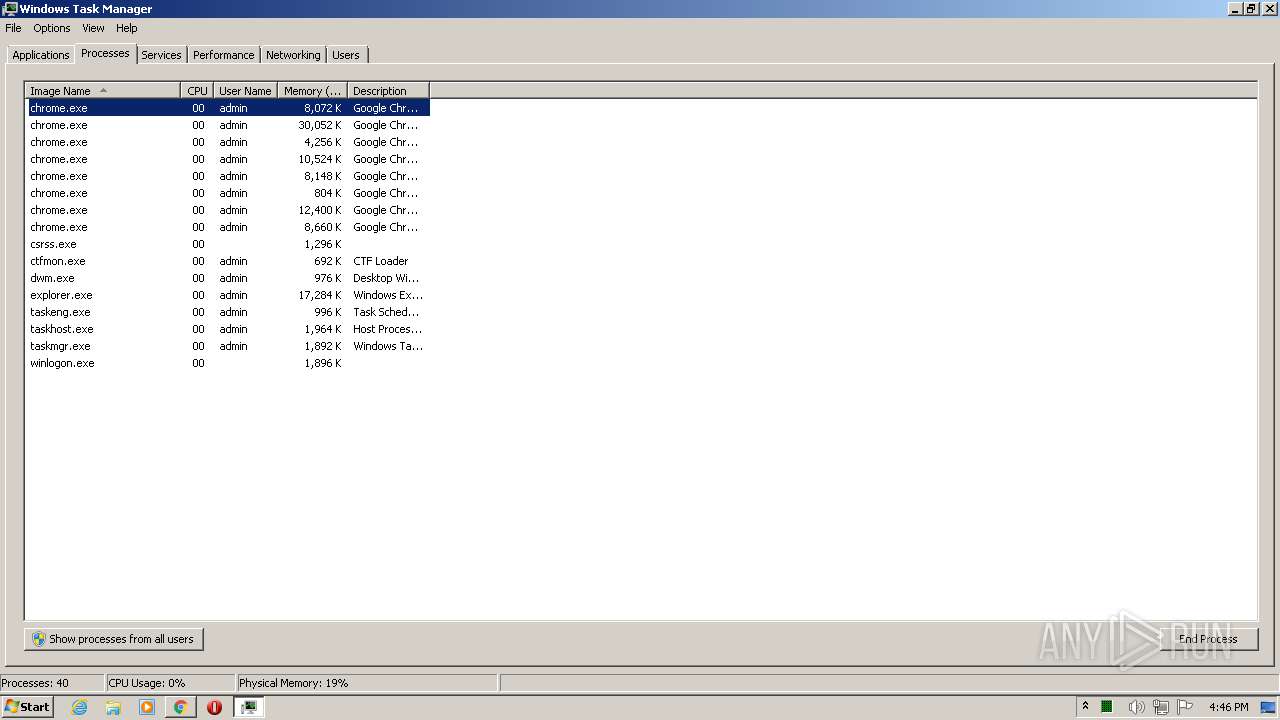The image size is (1280, 720).
Task: Click the red circular taskbar icon
Action: (x=214, y=707)
